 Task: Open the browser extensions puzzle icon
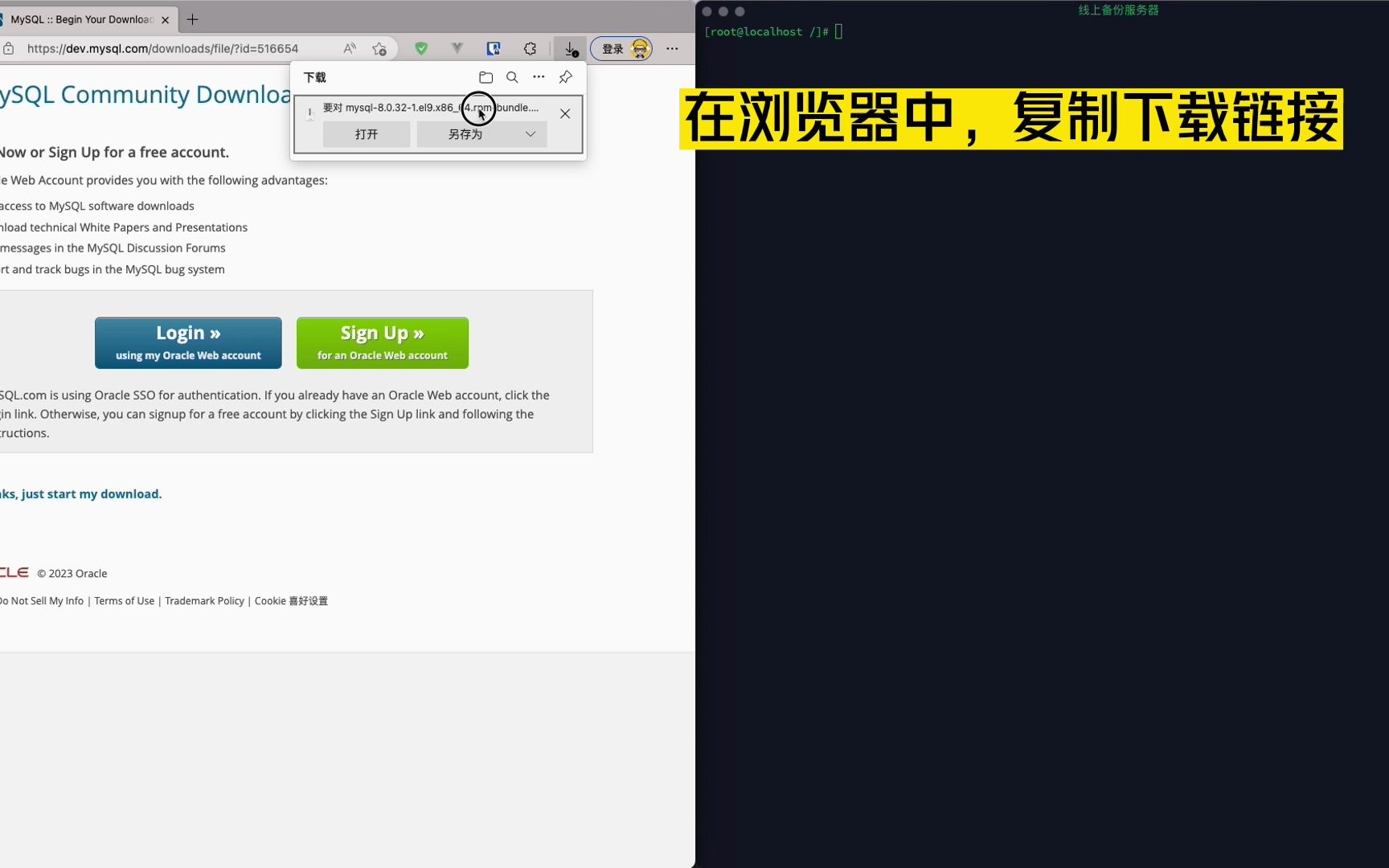click(530, 48)
